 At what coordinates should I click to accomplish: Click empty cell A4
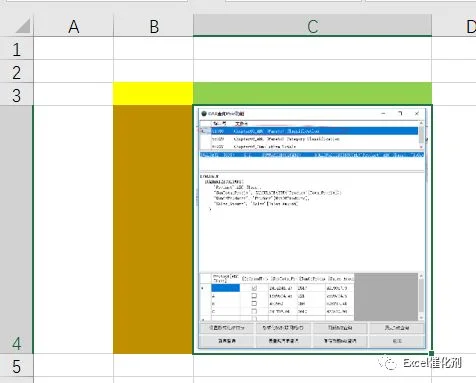pyautogui.click(x=73, y=229)
